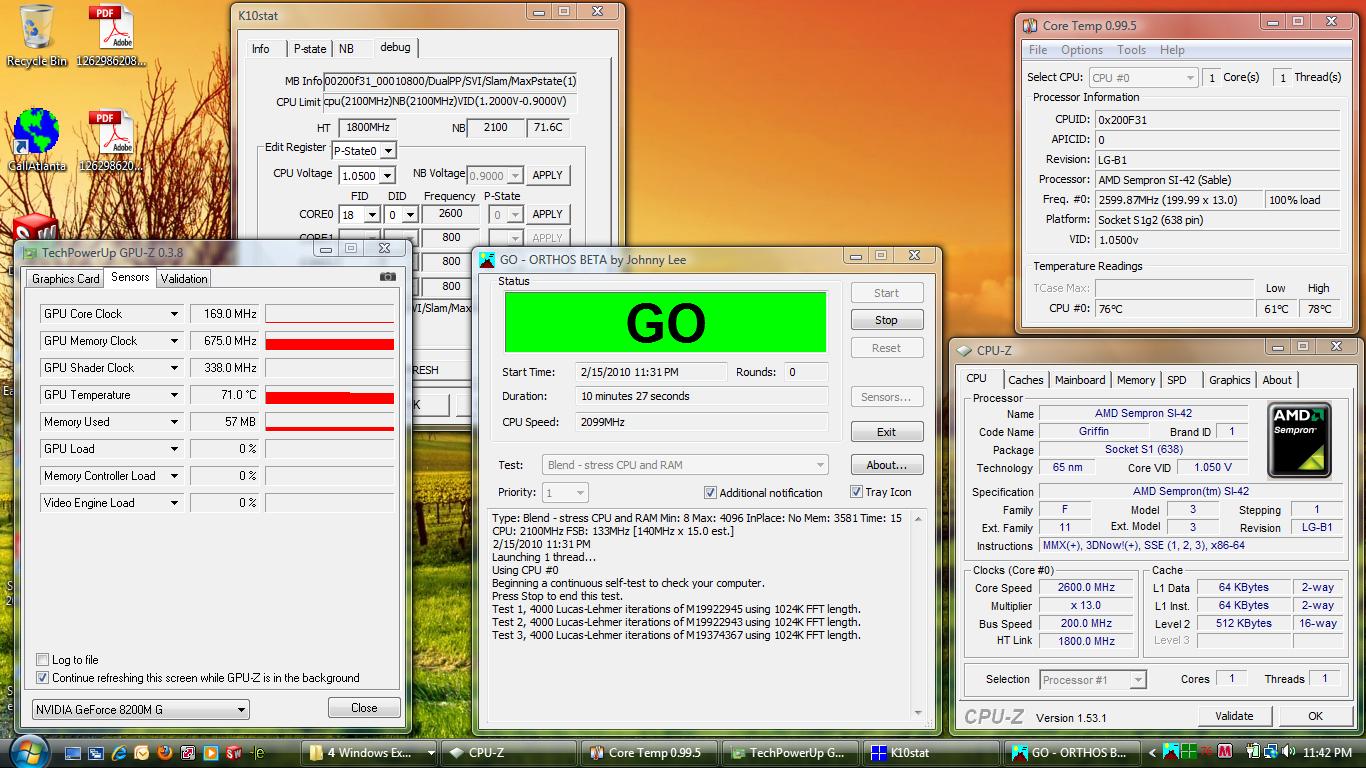Click Exit button in ORTHOS

click(887, 432)
